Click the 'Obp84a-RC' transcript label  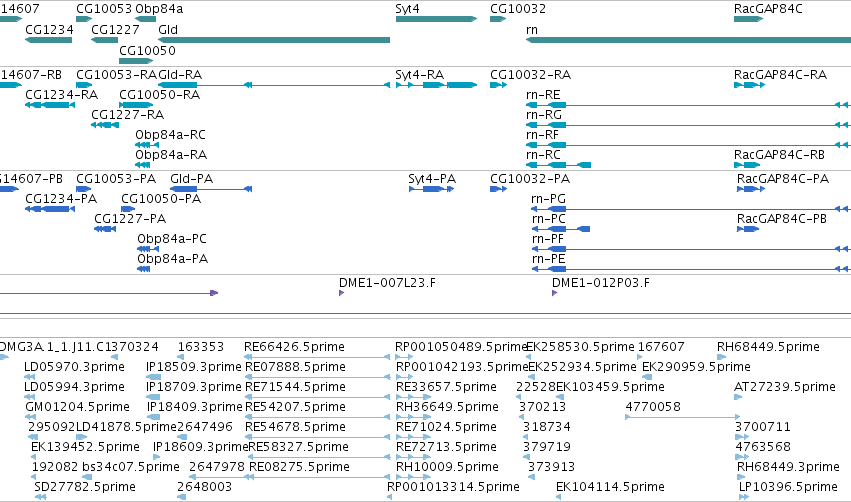click(170, 135)
